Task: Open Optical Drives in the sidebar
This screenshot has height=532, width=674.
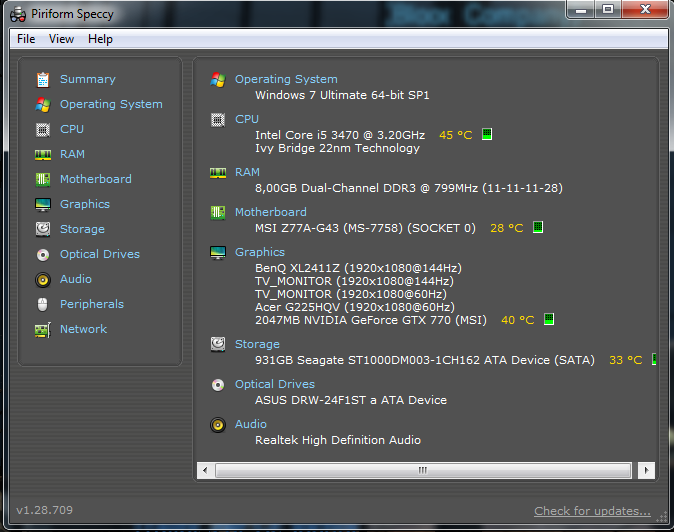Action: click(x=100, y=254)
